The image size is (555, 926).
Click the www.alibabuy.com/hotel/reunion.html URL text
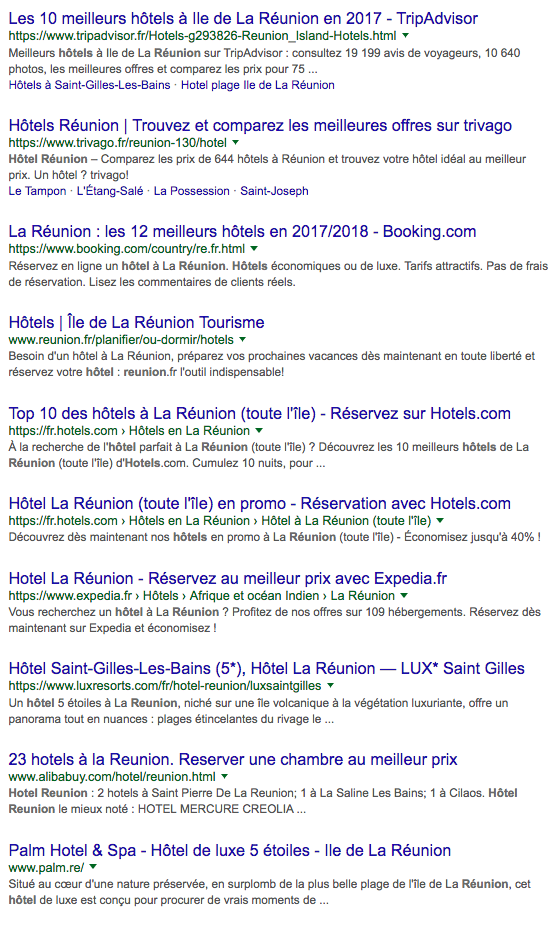[112, 777]
